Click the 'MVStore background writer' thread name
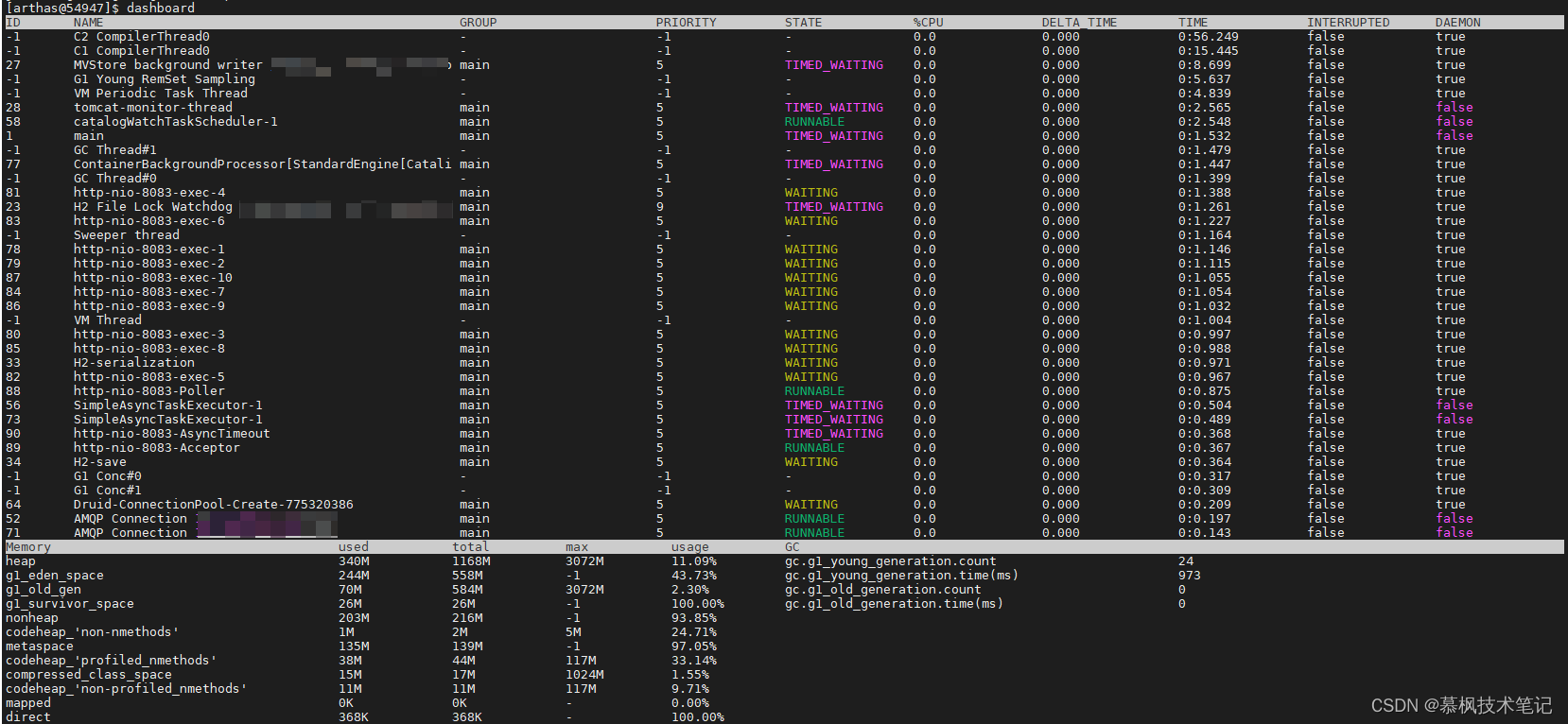The image size is (1568, 724). point(168,65)
